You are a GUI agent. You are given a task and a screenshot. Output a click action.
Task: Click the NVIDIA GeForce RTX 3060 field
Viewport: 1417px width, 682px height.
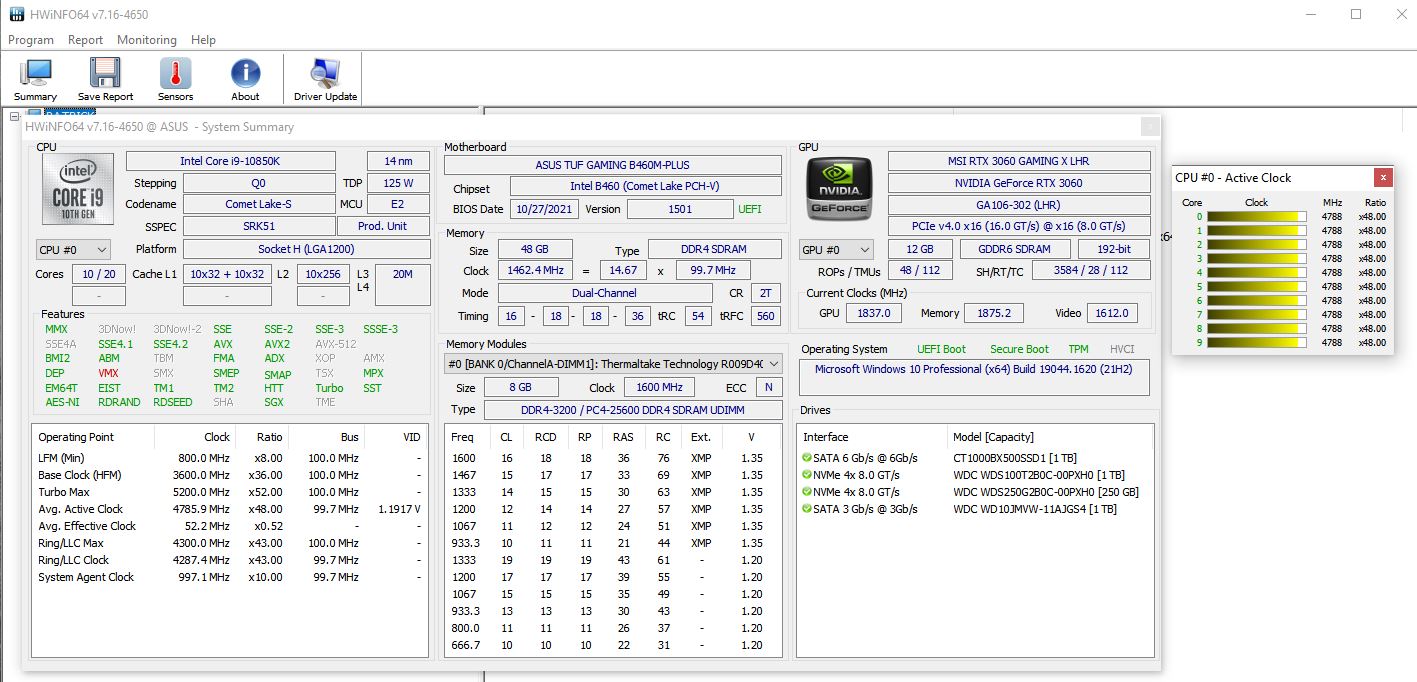pyautogui.click(x=1019, y=183)
